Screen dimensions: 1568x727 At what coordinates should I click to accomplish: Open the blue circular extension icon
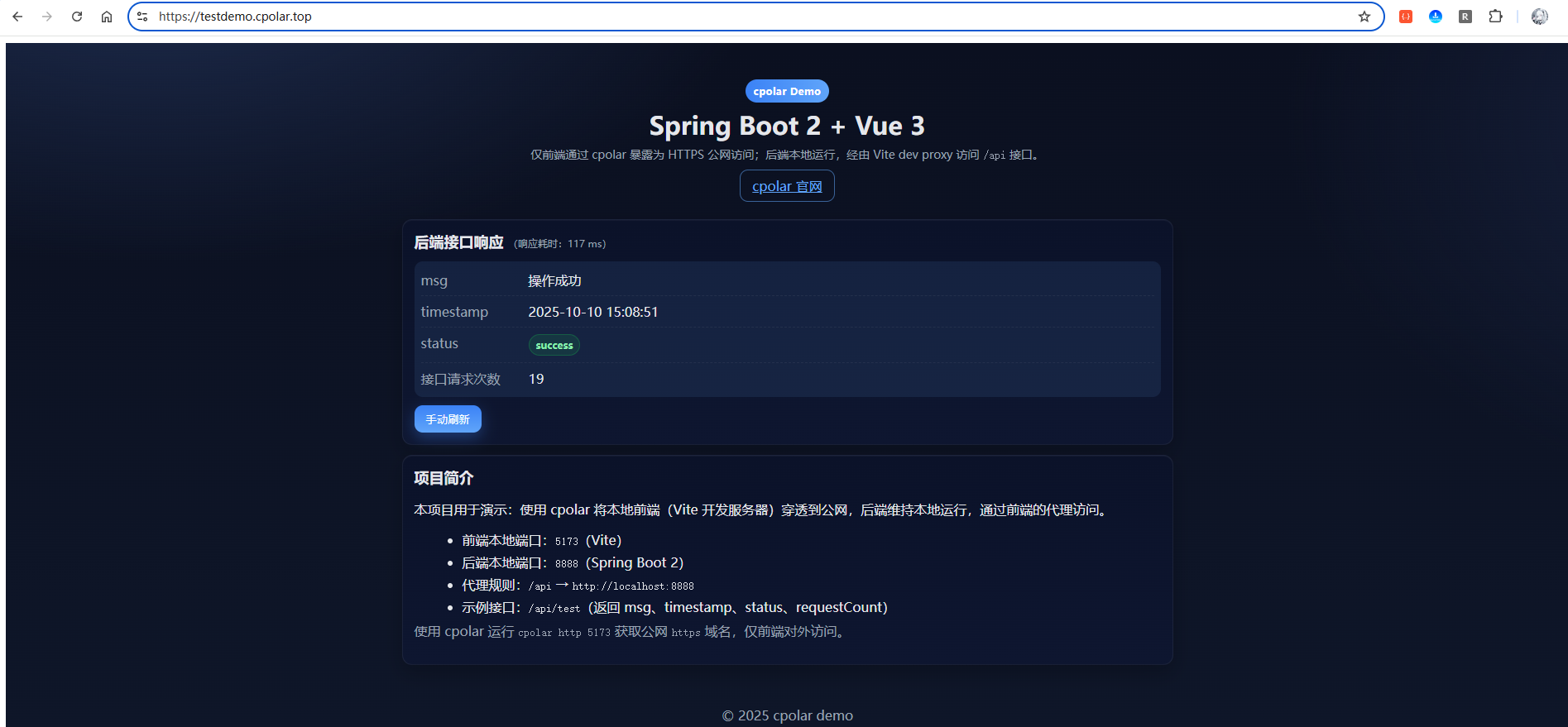pos(1436,17)
